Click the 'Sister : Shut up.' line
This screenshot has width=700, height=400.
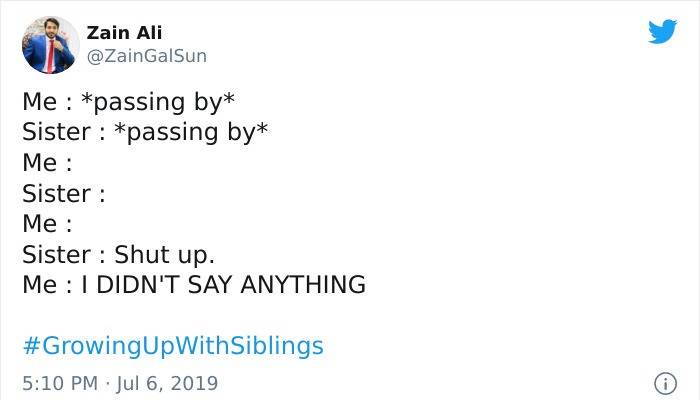coord(118,255)
